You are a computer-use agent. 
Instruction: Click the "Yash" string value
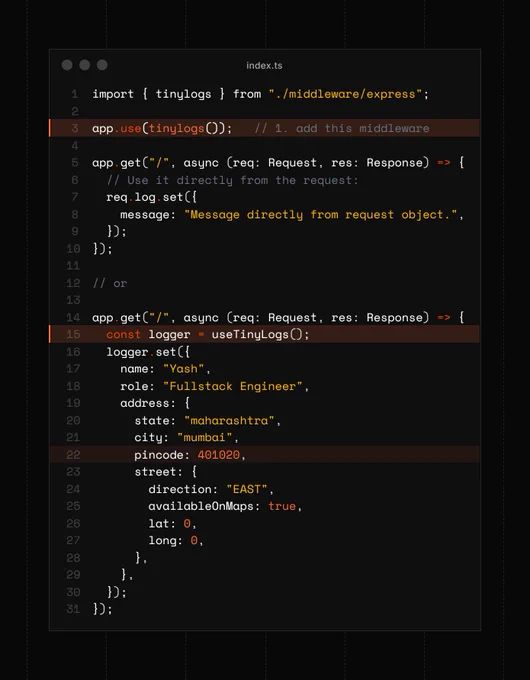pos(183,369)
